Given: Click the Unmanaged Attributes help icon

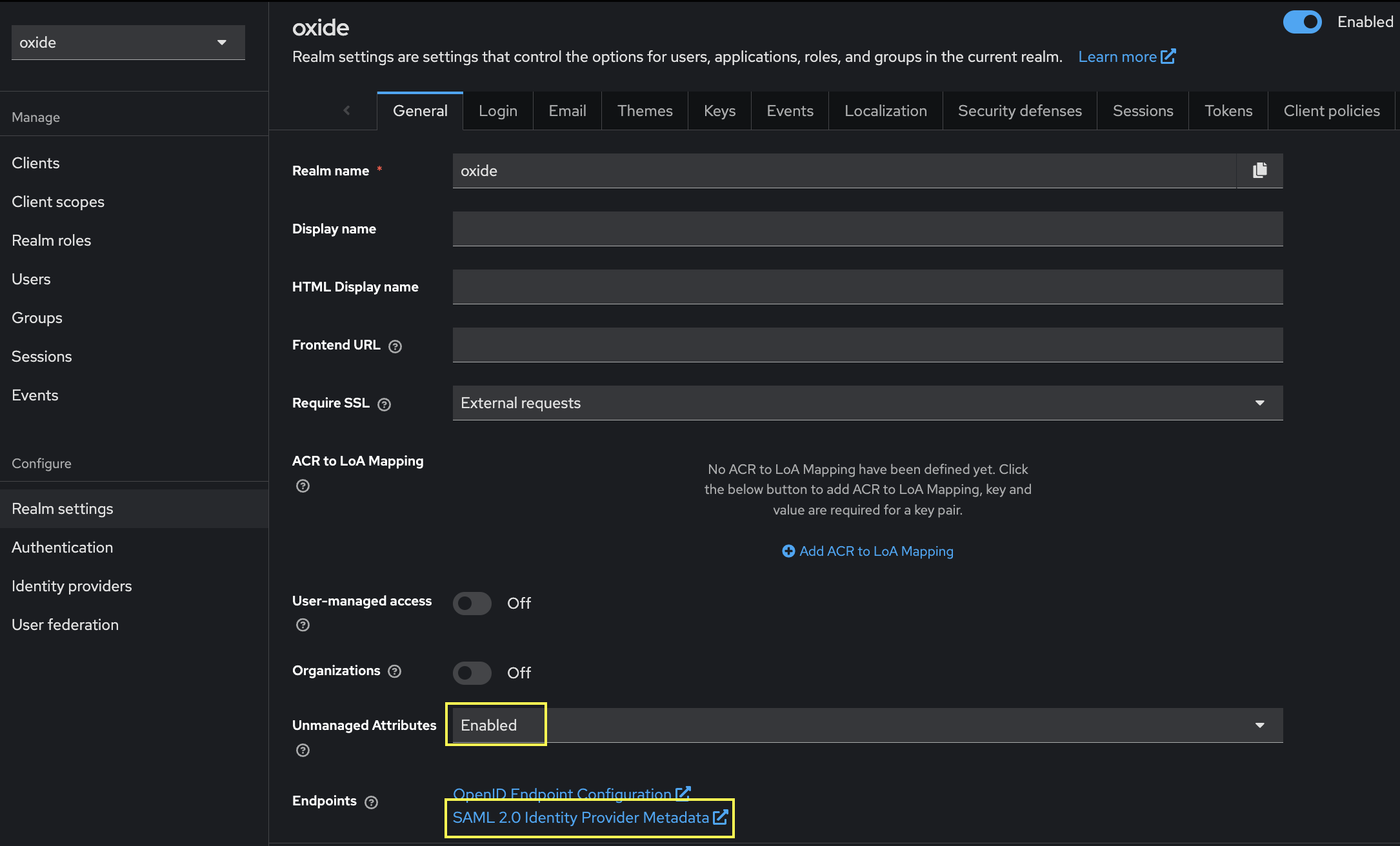Looking at the screenshot, I should 303,750.
